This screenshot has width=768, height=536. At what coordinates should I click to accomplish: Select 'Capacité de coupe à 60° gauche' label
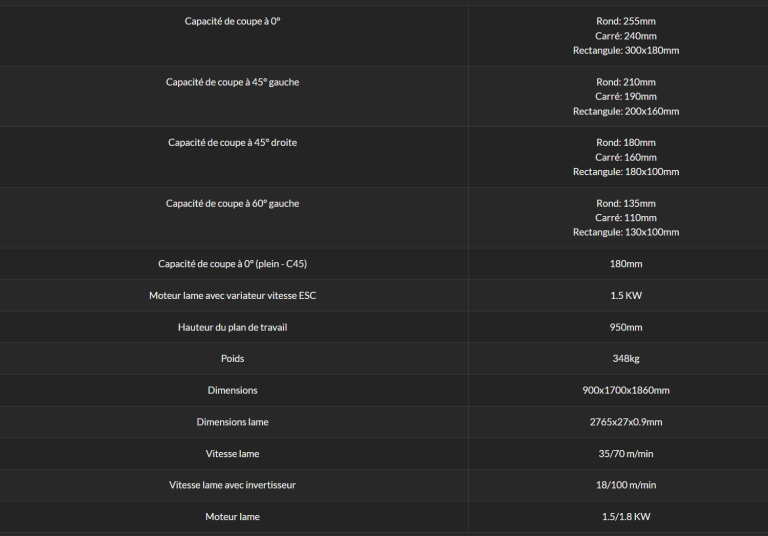click(x=232, y=203)
